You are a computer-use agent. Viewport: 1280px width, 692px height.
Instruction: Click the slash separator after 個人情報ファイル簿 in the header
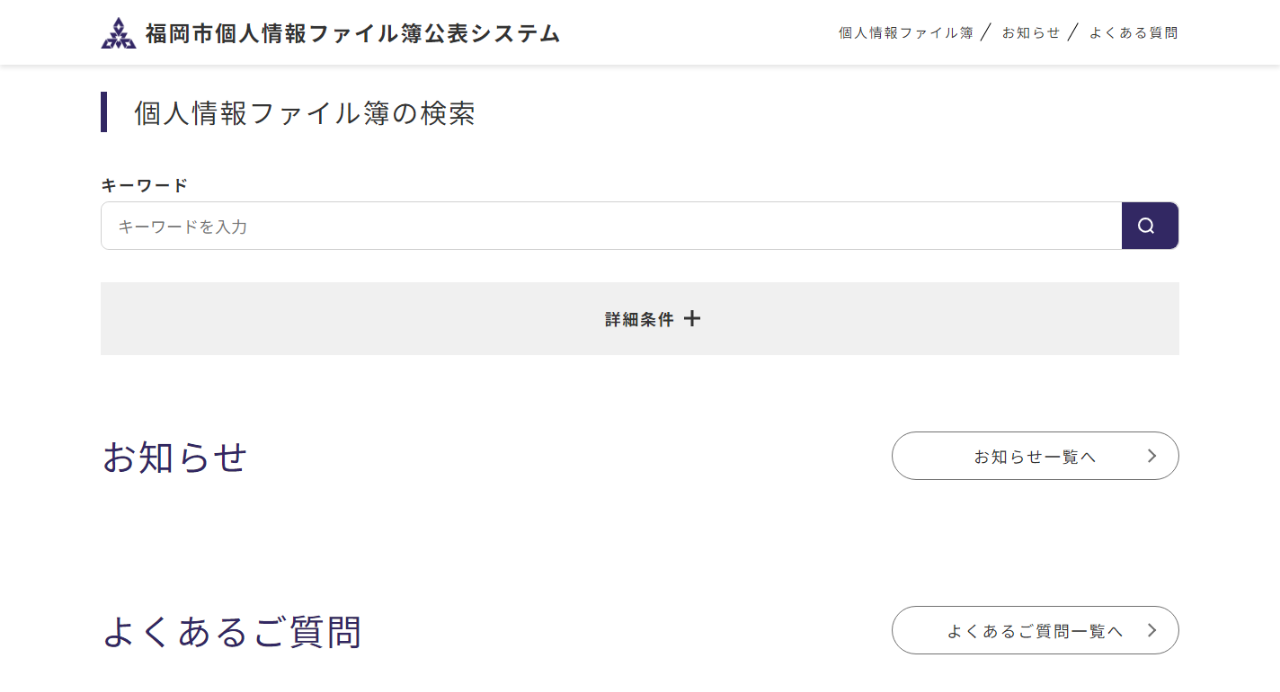point(987,33)
